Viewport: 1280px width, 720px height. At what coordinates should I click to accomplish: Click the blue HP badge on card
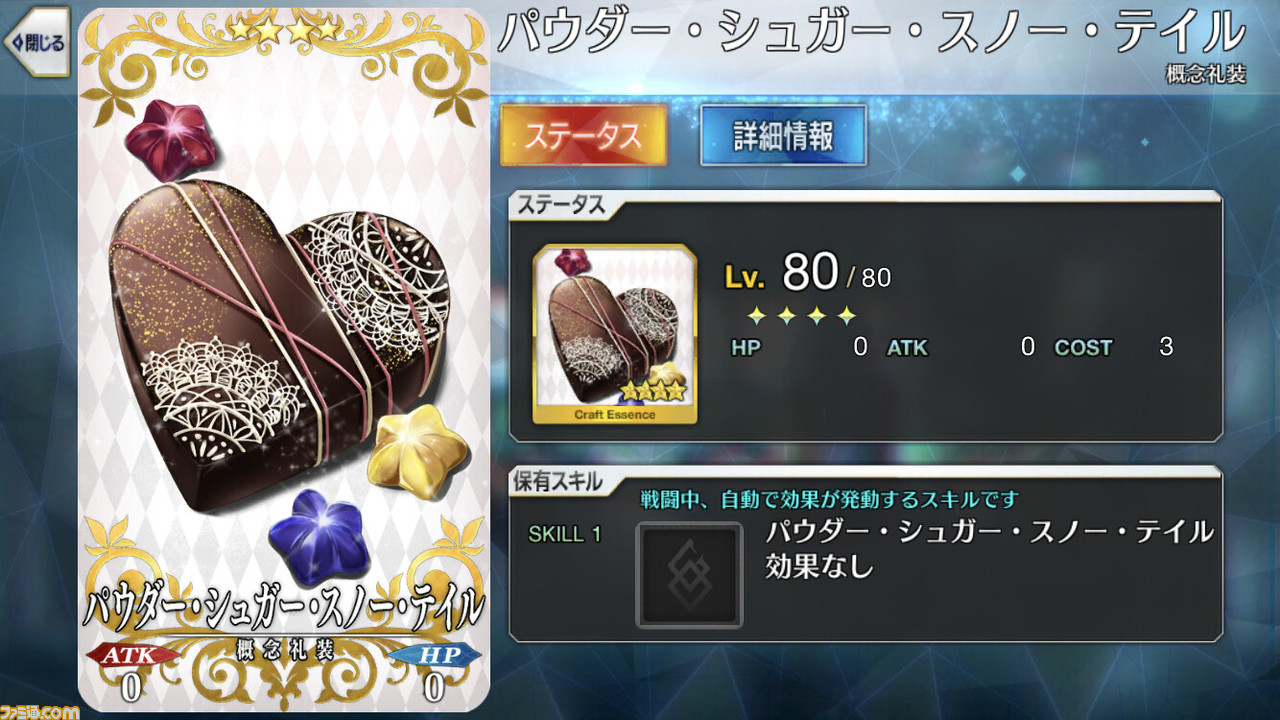coord(433,655)
